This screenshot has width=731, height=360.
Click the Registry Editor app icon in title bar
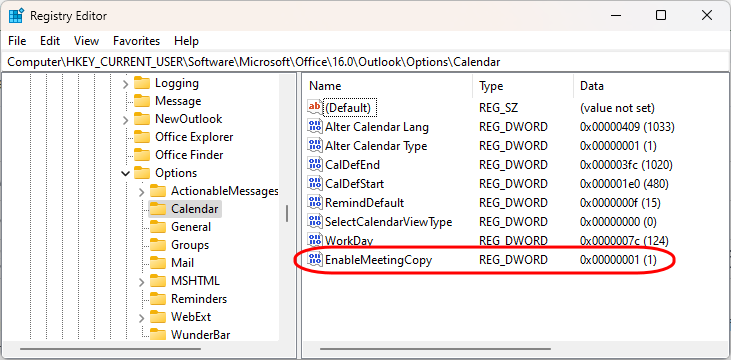[16, 15]
